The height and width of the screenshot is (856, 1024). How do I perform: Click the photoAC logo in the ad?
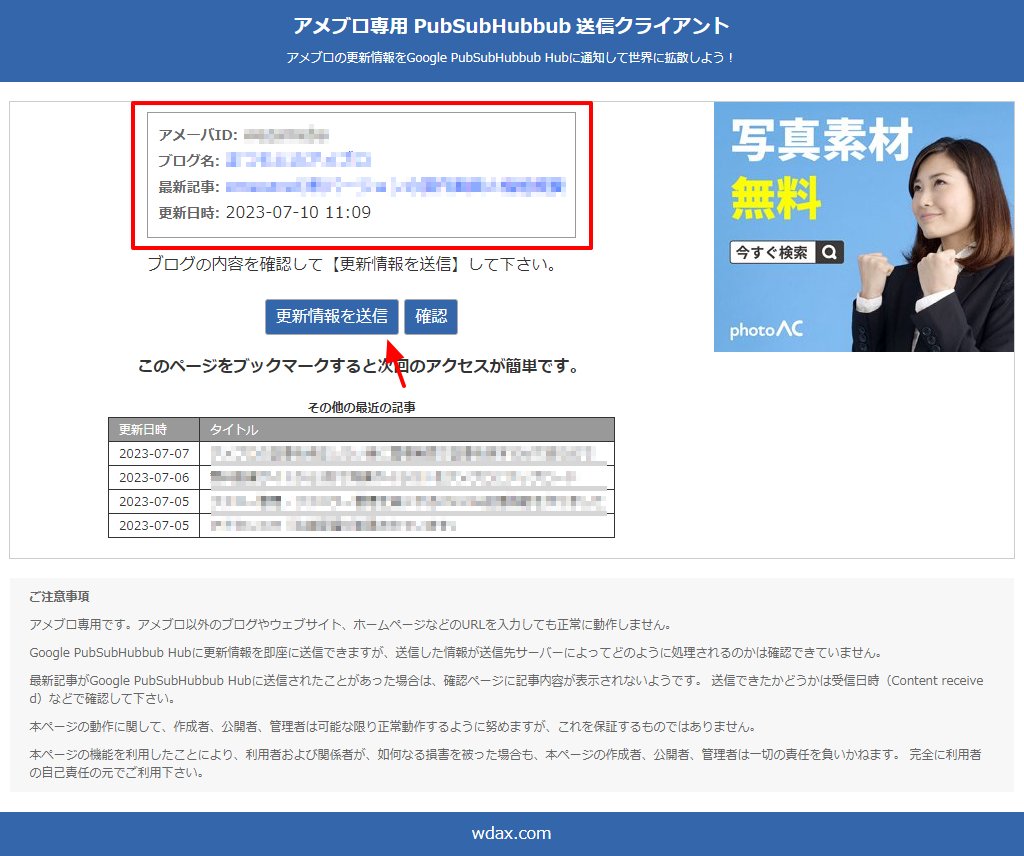[767, 329]
